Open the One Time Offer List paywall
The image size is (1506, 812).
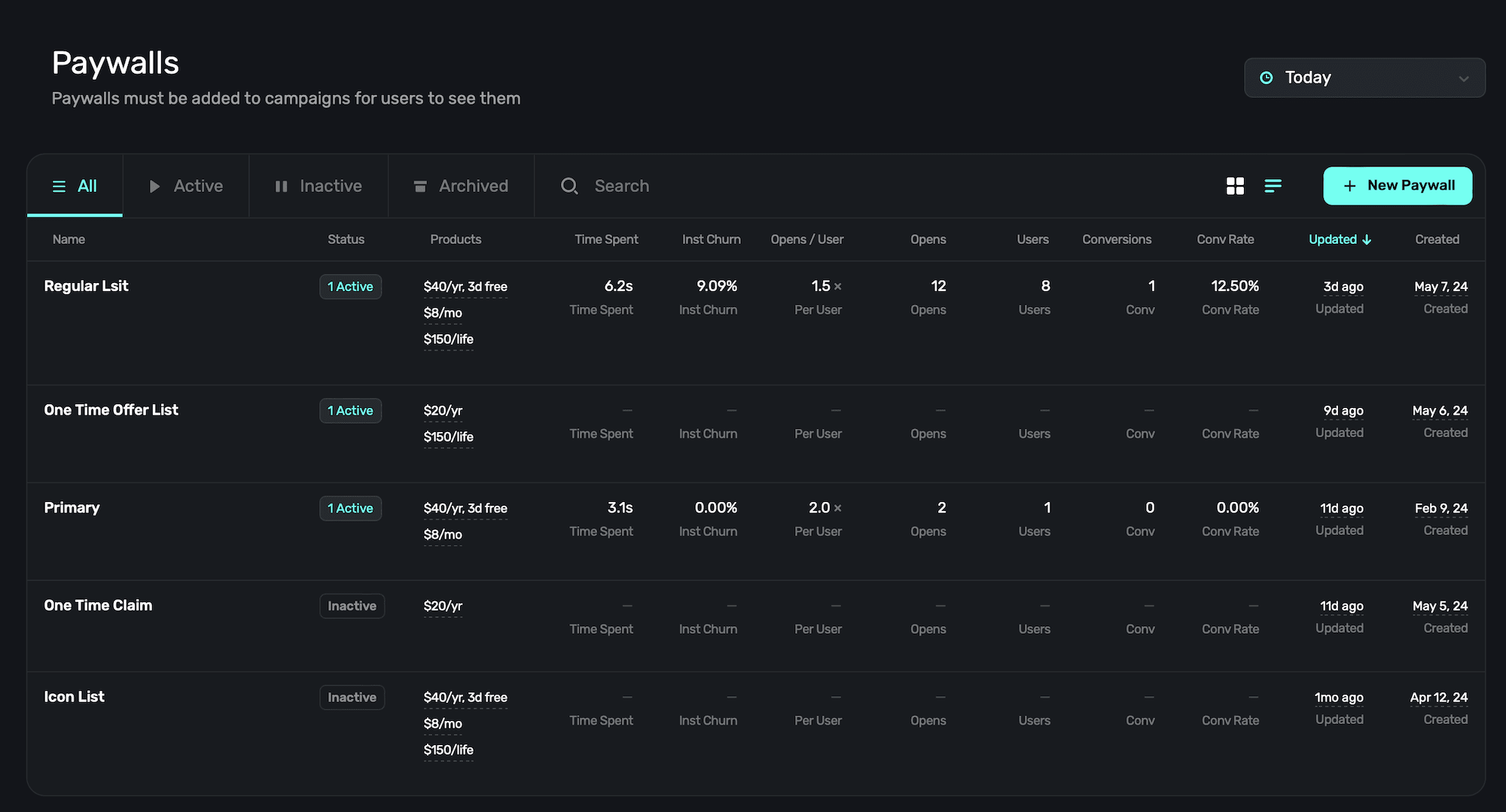tap(111, 410)
